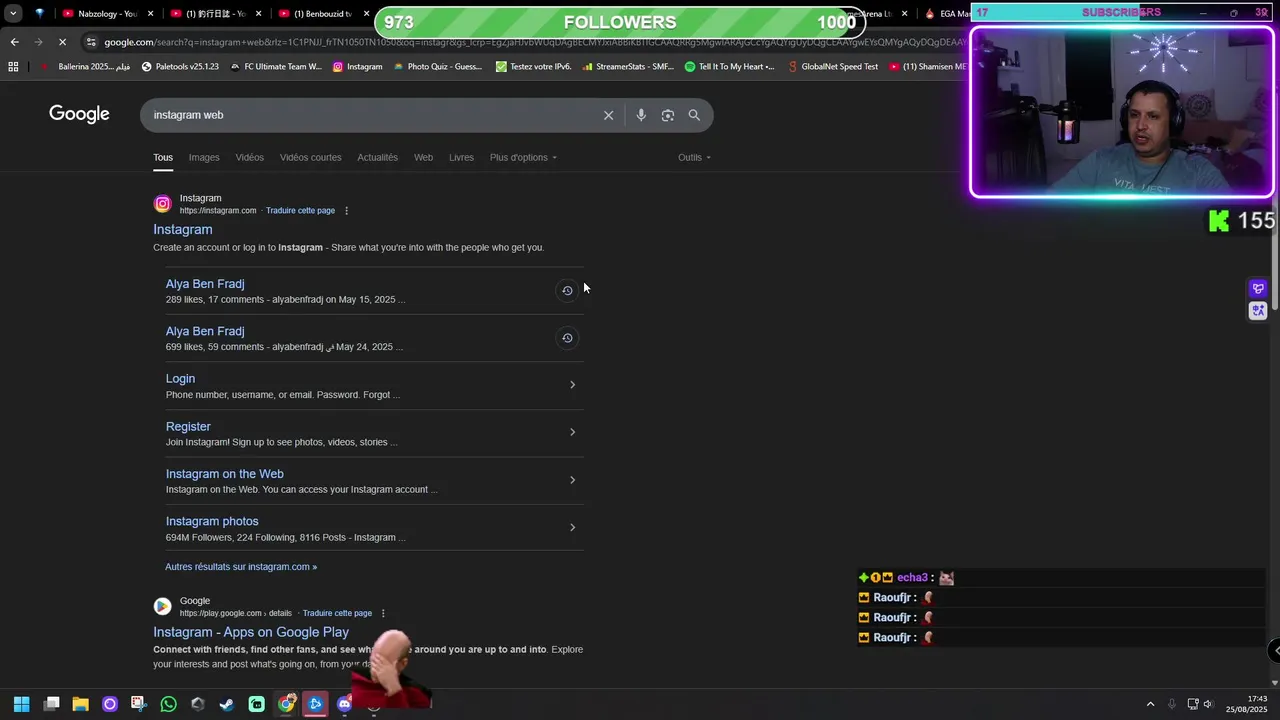Switch to the Images search tab
Viewport: 1280px width, 720px height.
coord(204,157)
